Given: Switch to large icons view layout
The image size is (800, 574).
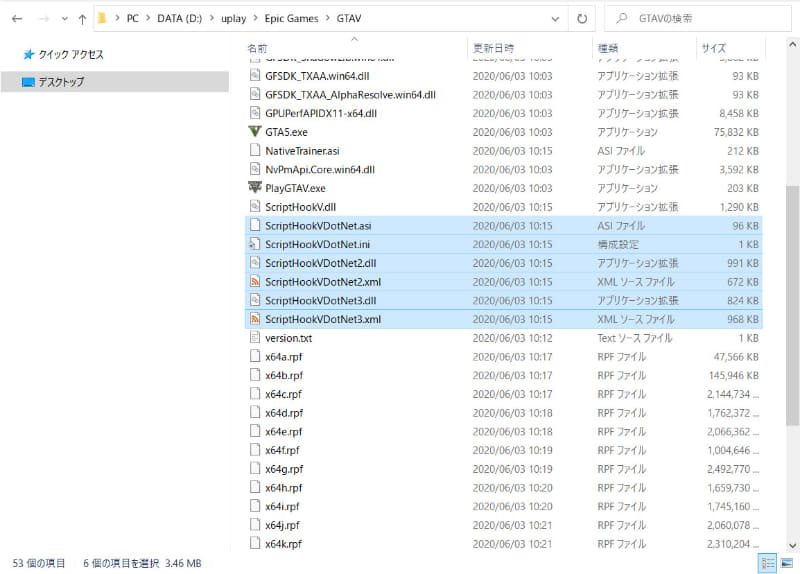Looking at the screenshot, I should tap(787, 563).
